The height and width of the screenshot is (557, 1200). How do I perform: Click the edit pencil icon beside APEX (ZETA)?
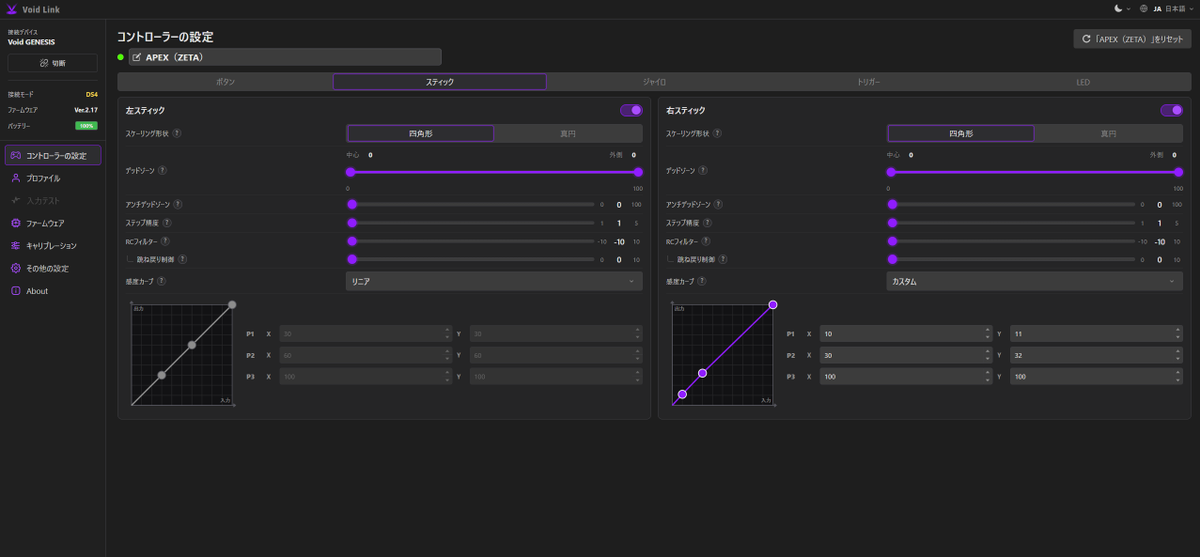tap(137, 57)
